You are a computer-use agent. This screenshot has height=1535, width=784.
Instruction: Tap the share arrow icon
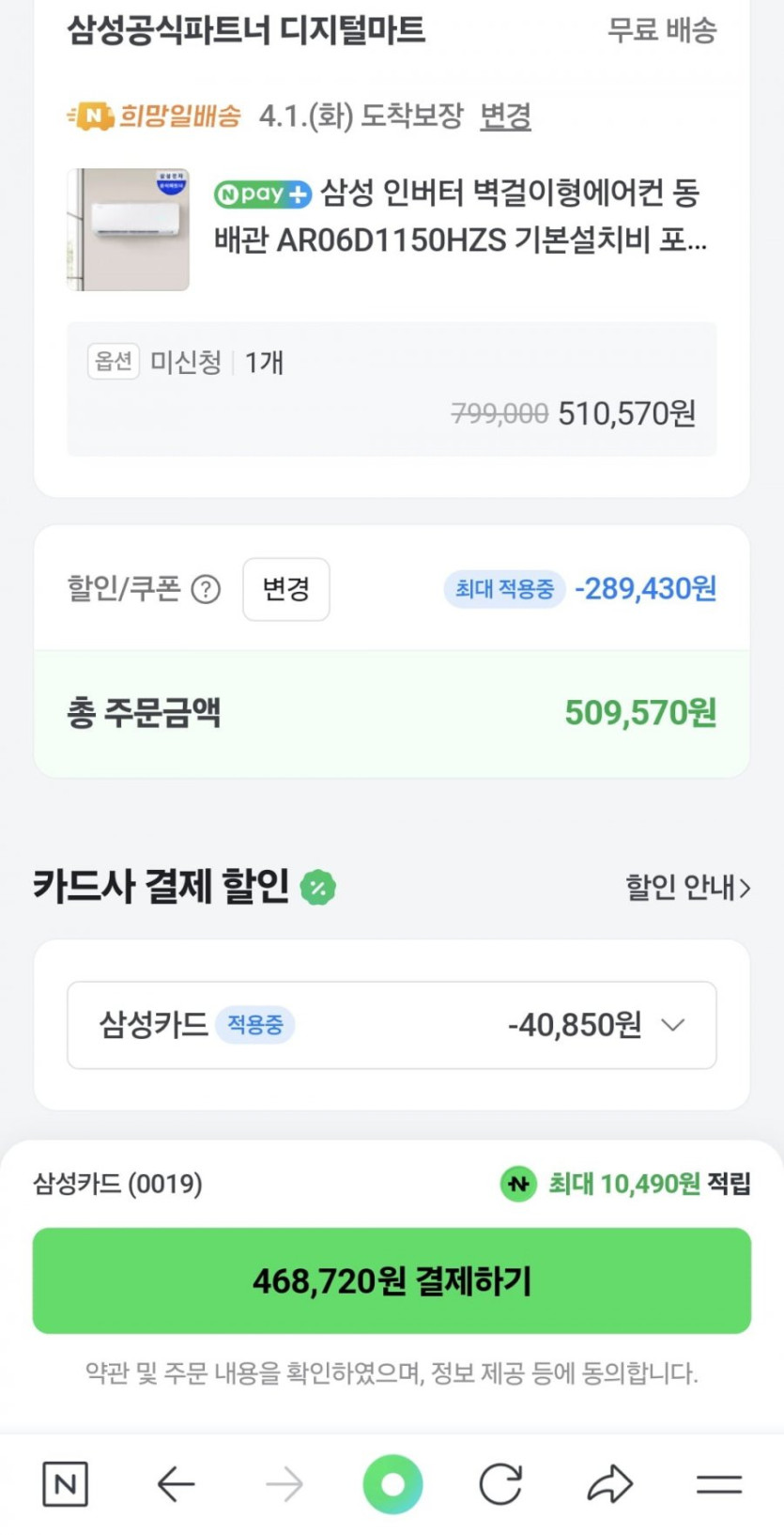pos(610,1484)
